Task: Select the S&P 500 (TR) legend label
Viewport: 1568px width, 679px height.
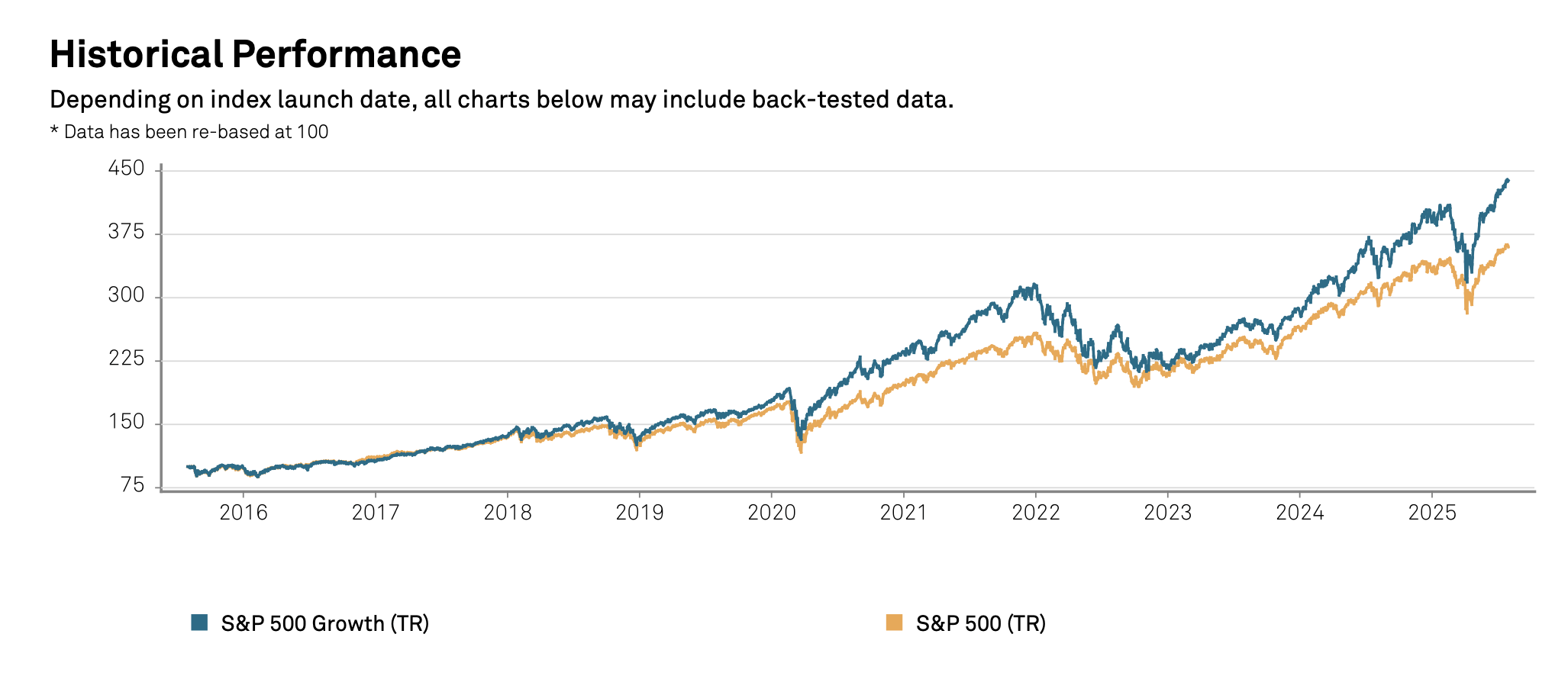Action: [980, 623]
